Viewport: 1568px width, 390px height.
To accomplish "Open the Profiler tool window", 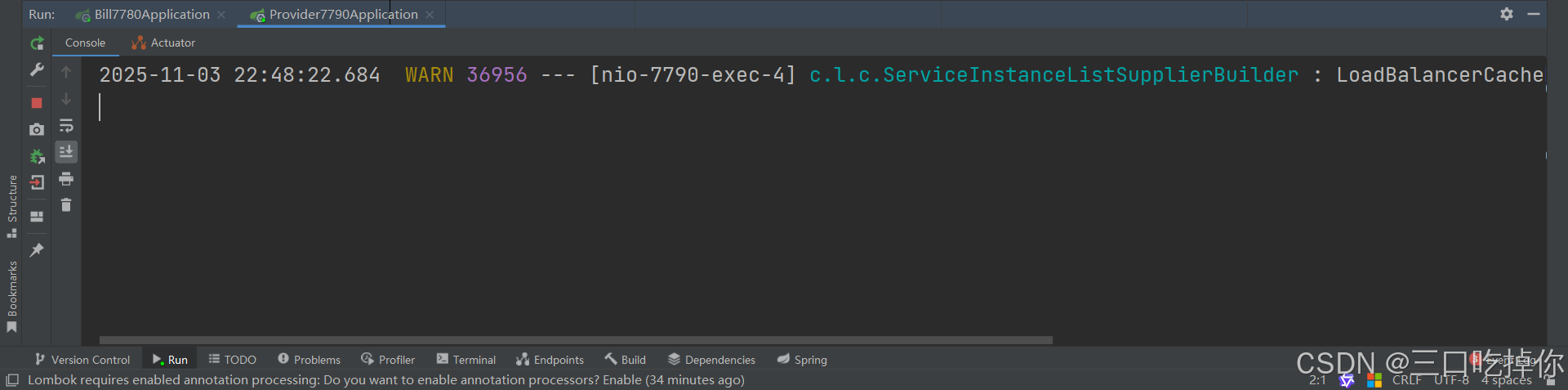I will coord(388,360).
